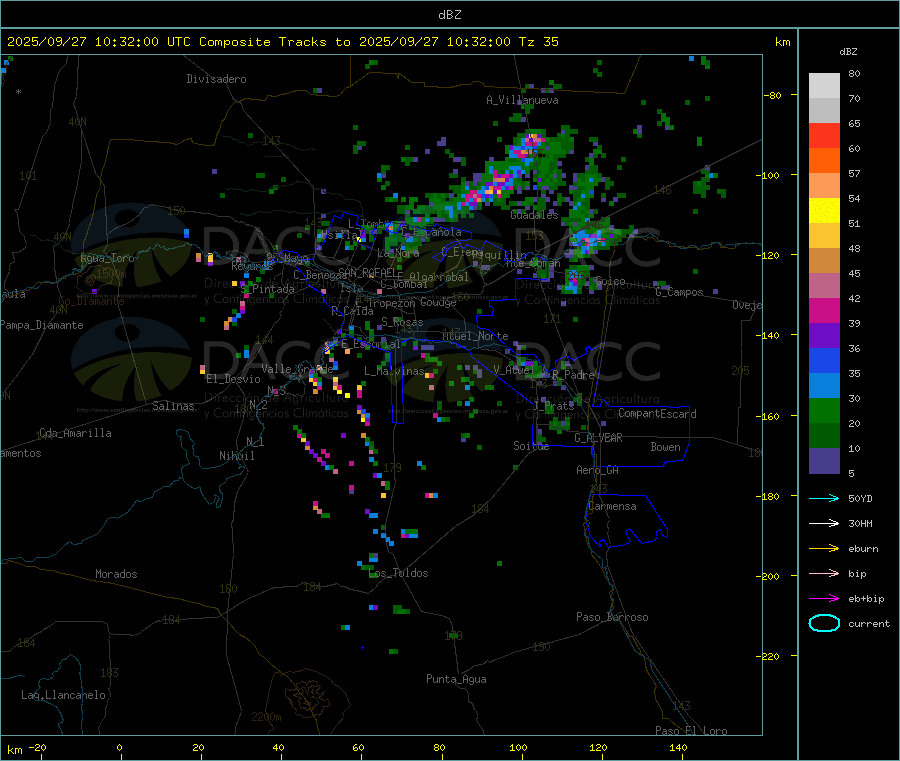Pick the light gray top swatch in dBZ scale
Viewport: 900px width, 761px height.
click(824, 86)
